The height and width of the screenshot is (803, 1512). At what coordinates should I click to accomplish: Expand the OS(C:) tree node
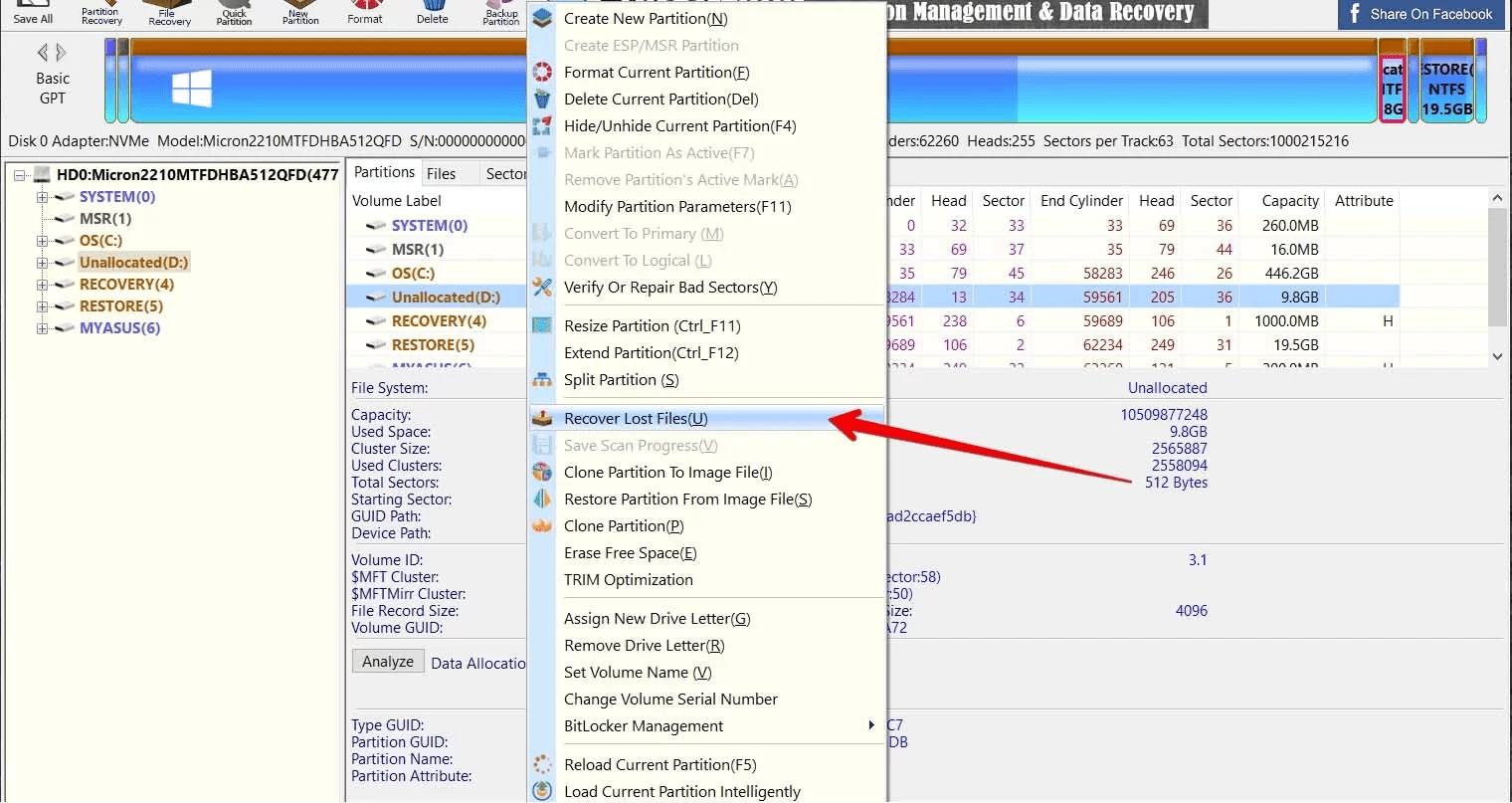(42, 241)
